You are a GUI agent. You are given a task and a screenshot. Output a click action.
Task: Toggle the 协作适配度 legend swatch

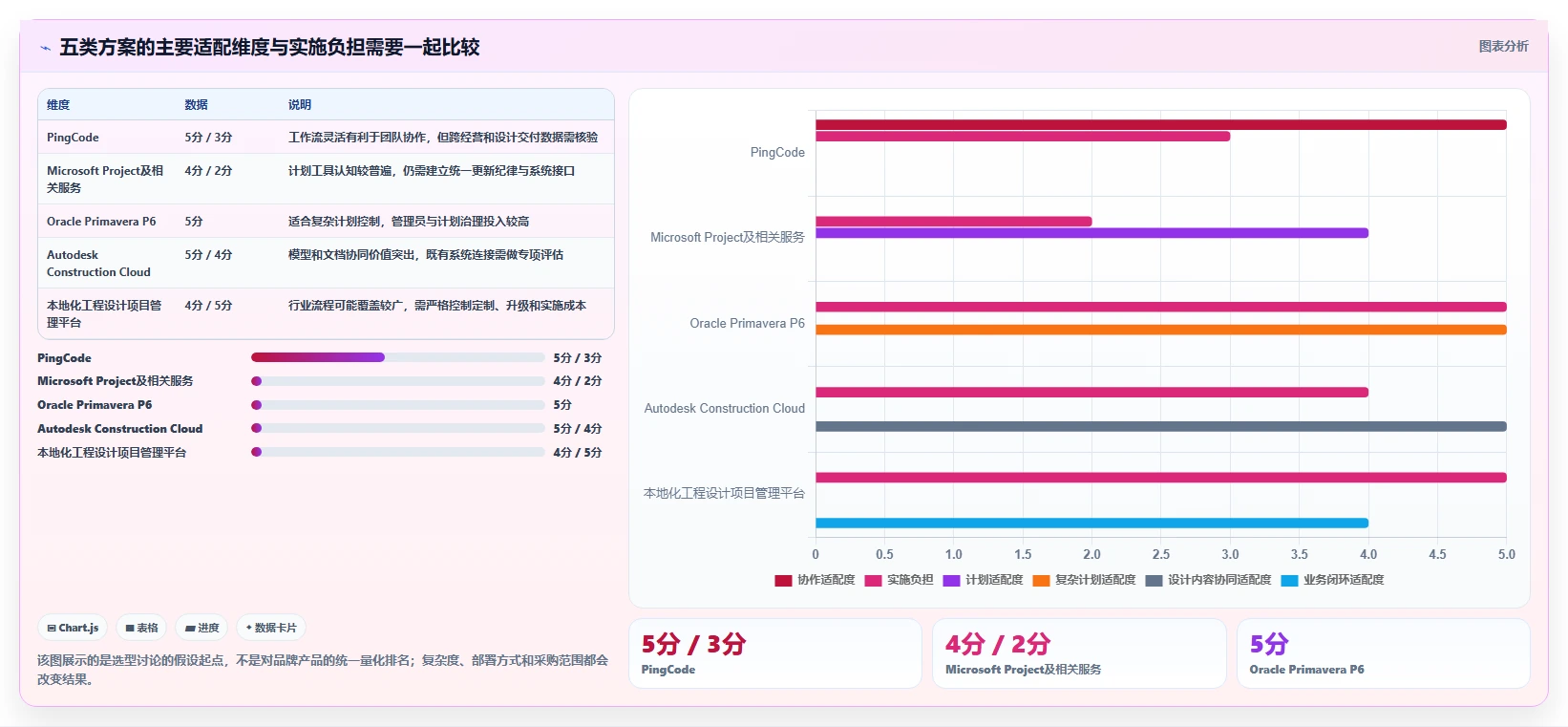[783, 580]
